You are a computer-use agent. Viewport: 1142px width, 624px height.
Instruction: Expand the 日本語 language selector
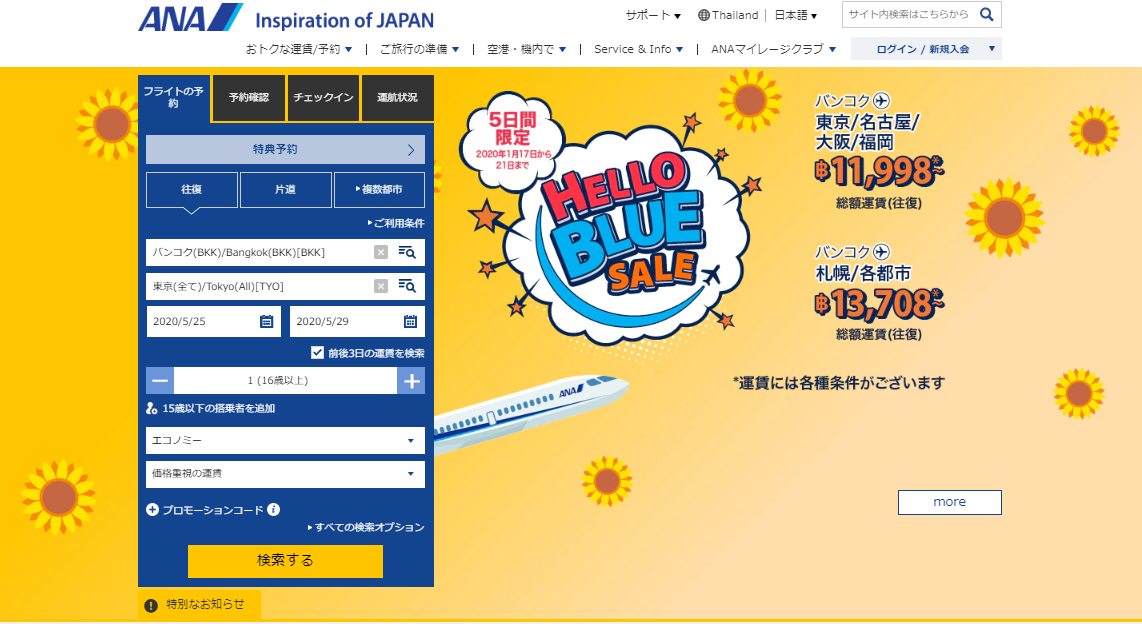pyautogui.click(x=796, y=16)
